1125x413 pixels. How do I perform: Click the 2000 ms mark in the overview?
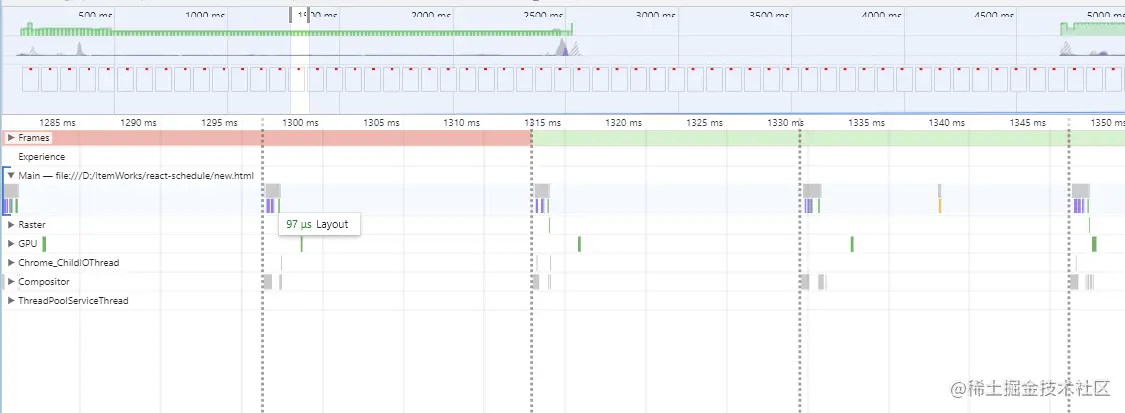(x=431, y=15)
